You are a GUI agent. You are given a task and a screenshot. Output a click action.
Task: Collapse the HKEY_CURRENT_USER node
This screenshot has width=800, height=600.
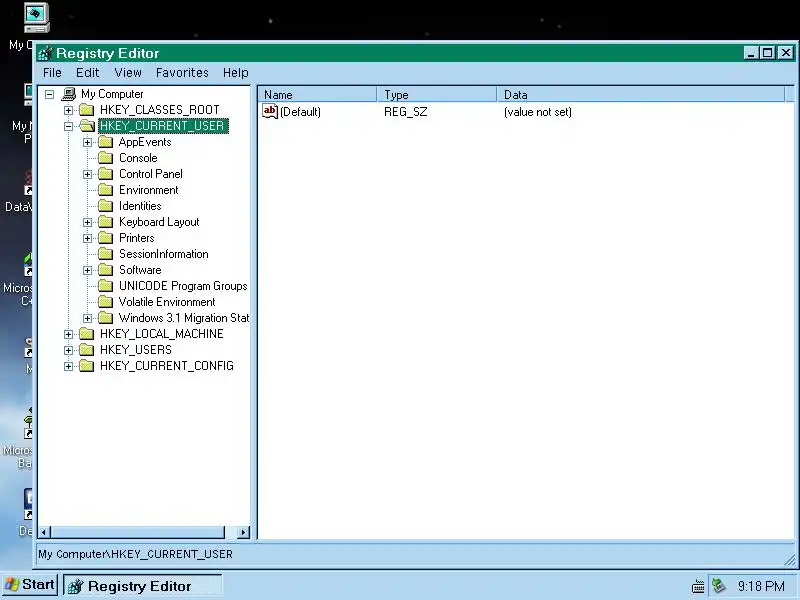click(x=68, y=126)
